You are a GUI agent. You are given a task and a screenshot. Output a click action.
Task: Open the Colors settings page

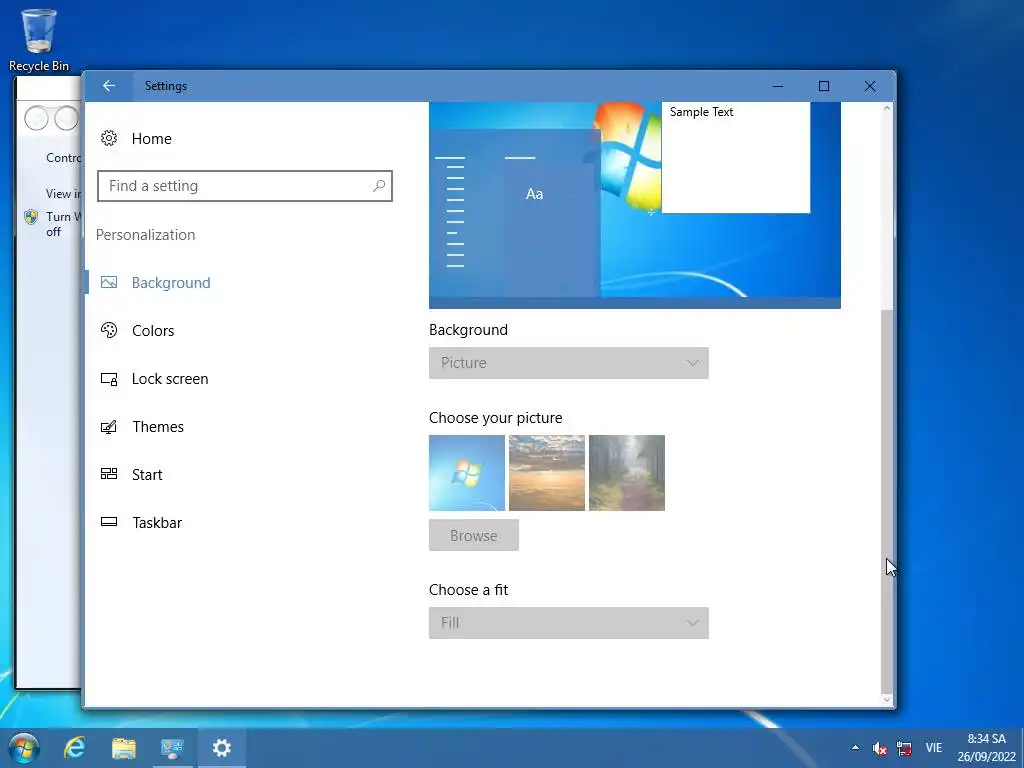coord(153,330)
